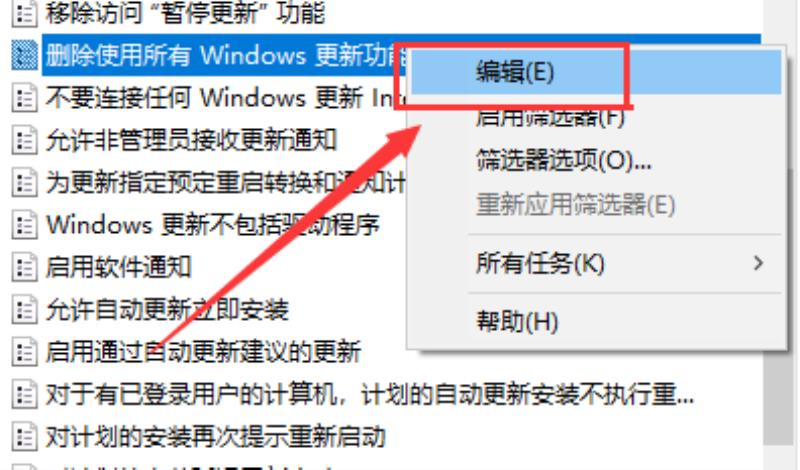Image resolution: width=800 pixels, height=470 pixels.
Task: Click policy icon beside 移除访问"暂停更新"功能
Action: point(24,13)
